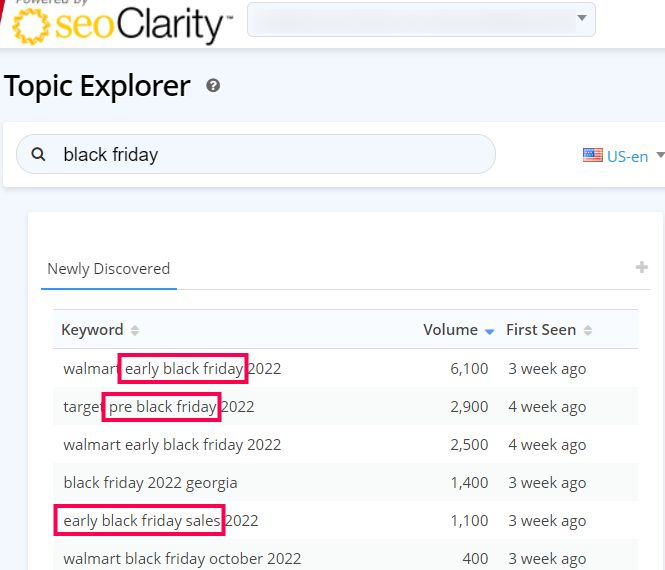This screenshot has height=570, width=665.
Task: Sort by First Seen column arrows
Action: [588, 330]
